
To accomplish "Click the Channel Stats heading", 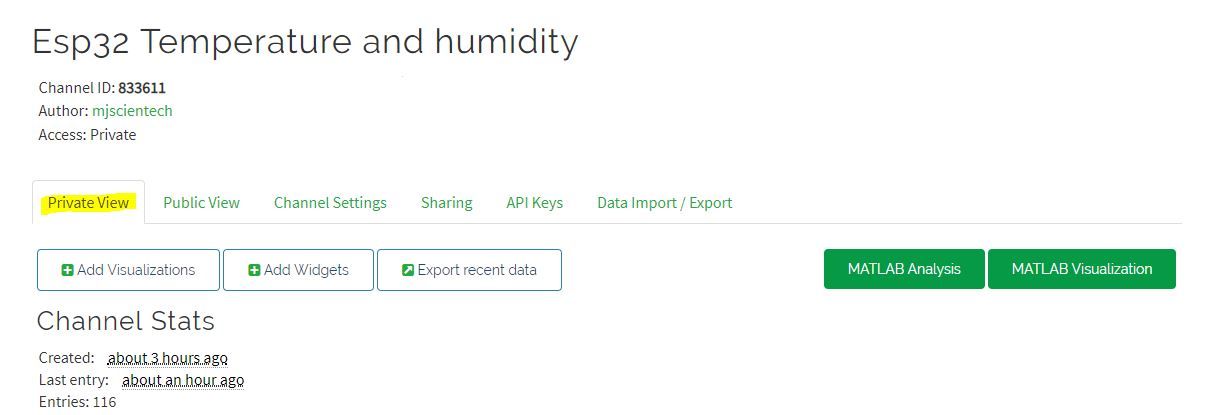I will [x=126, y=321].
